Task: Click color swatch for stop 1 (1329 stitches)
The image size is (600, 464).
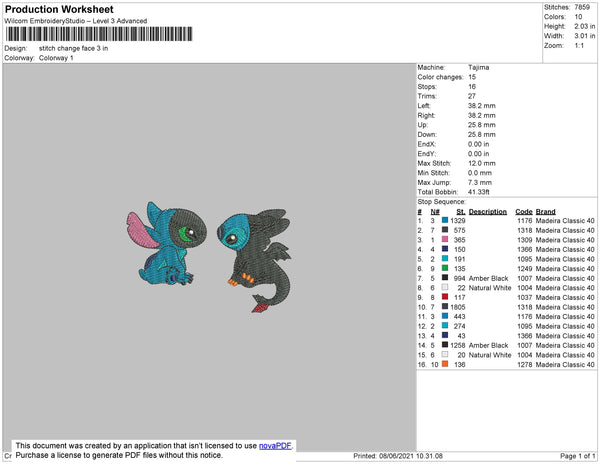Action: 445,220
